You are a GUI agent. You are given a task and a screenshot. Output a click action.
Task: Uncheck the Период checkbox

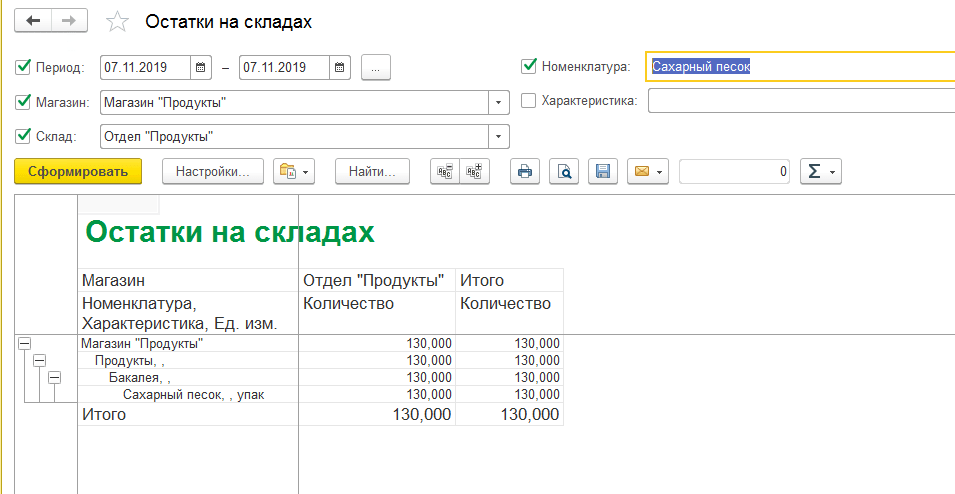(24, 68)
